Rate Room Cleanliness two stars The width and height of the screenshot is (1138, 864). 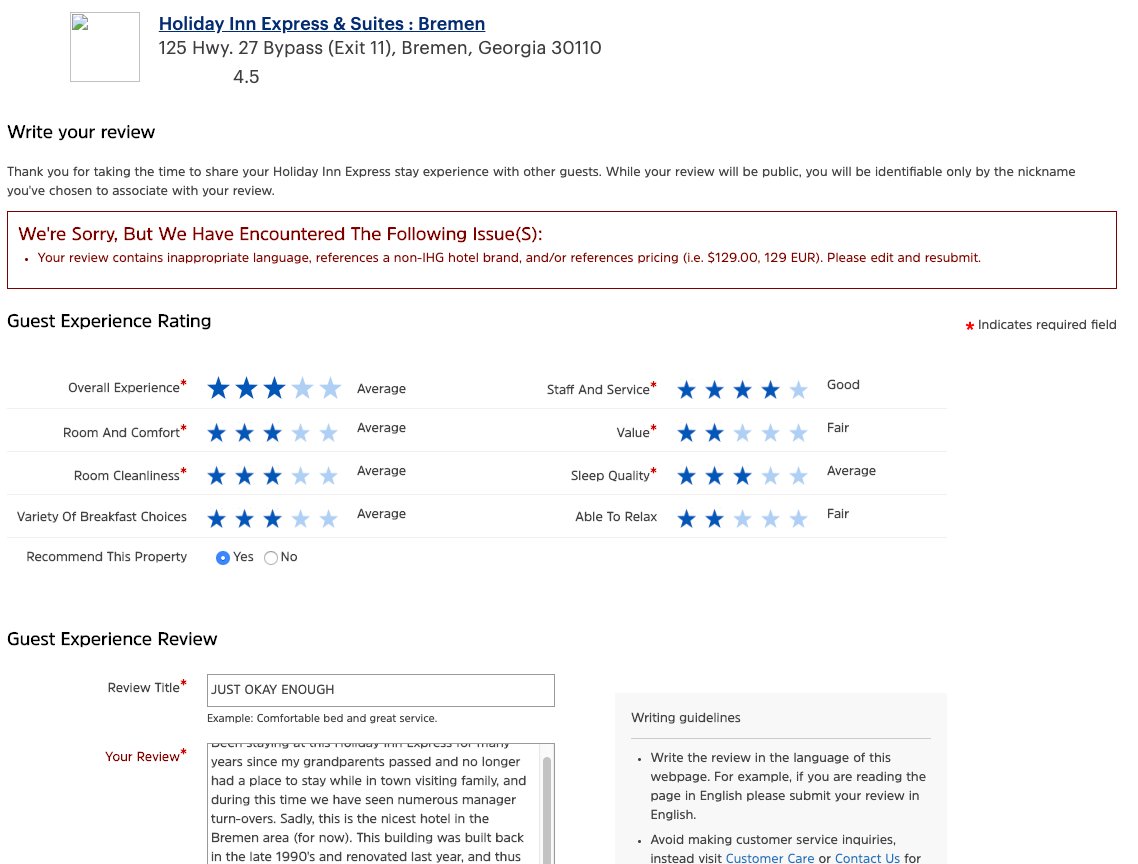pyautogui.click(x=245, y=476)
